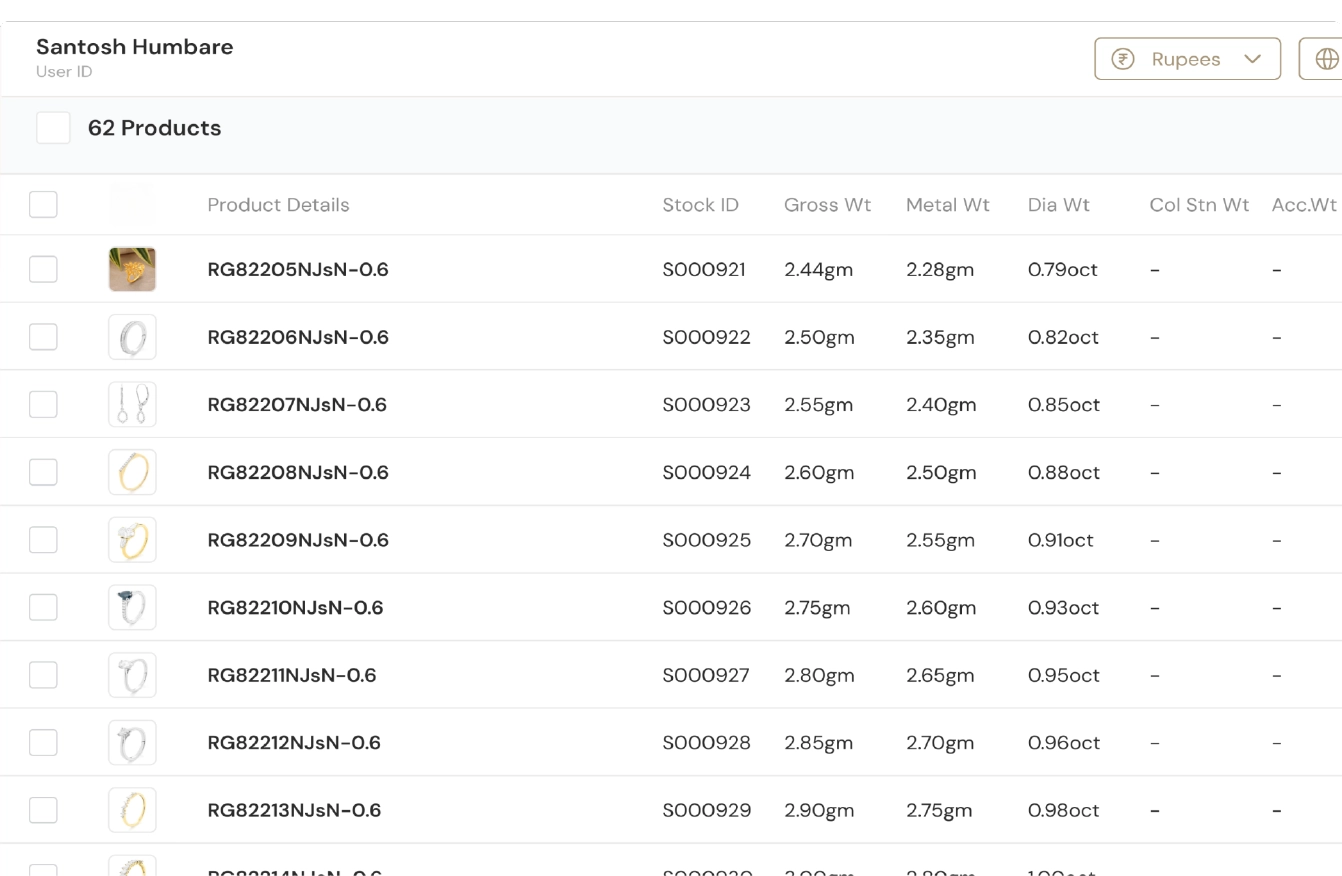Open product RG82209NJsN-0.6 details
Image resolution: width=1342 pixels, height=876 pixels.
[298, 540]
